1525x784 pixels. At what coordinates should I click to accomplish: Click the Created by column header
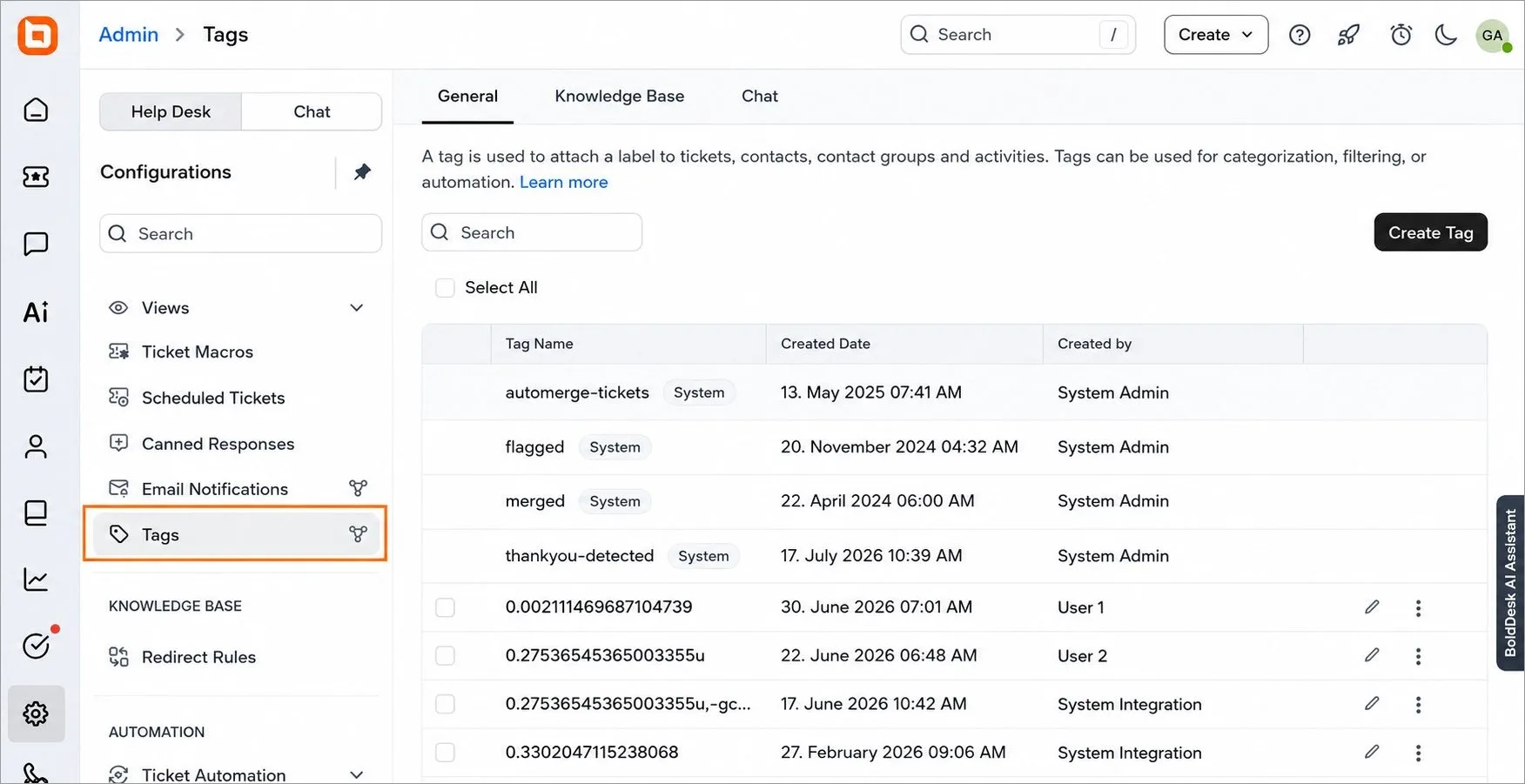1095,344
